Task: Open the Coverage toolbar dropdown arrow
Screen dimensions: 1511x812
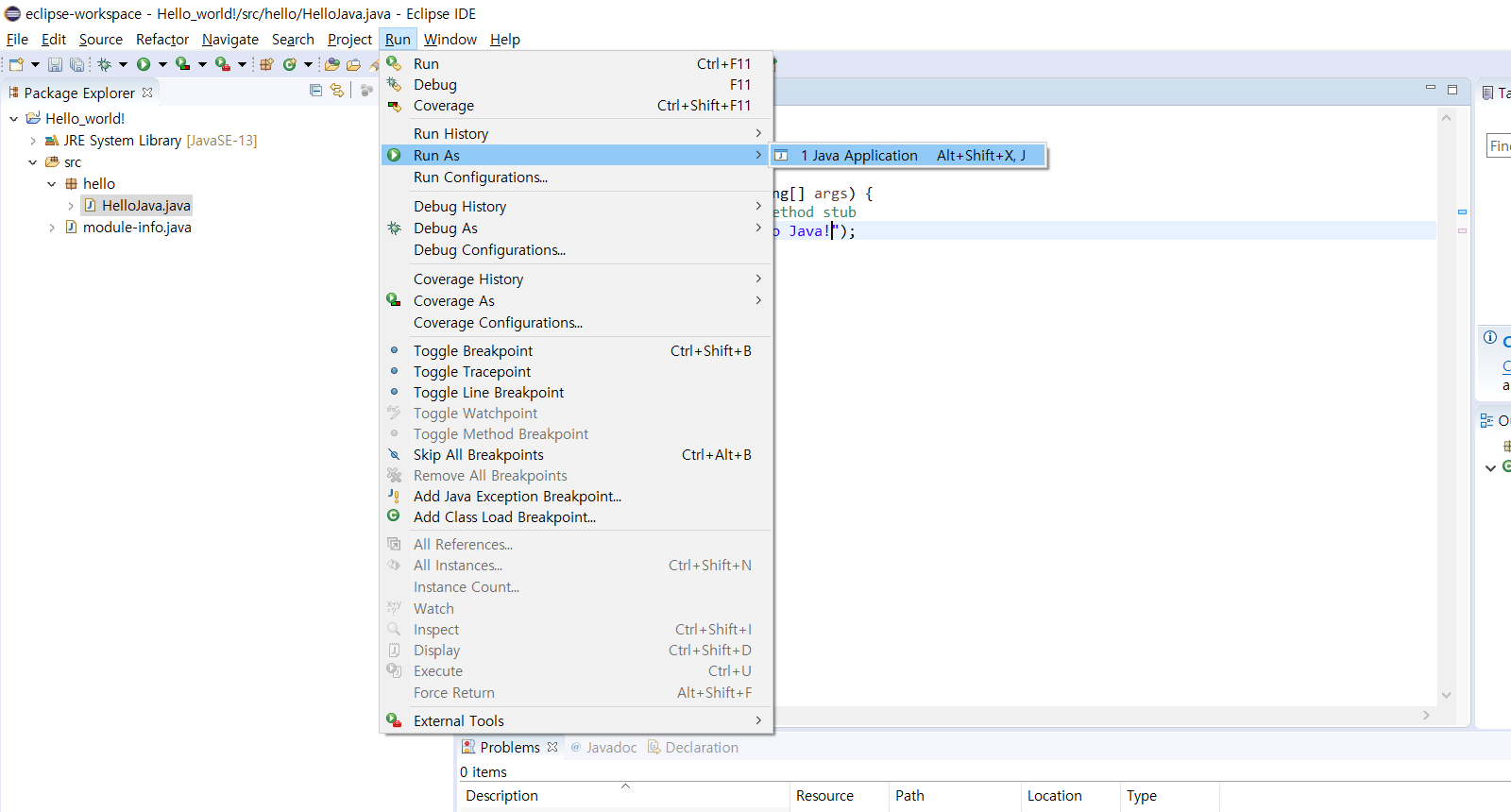Action: pos(202,64)
